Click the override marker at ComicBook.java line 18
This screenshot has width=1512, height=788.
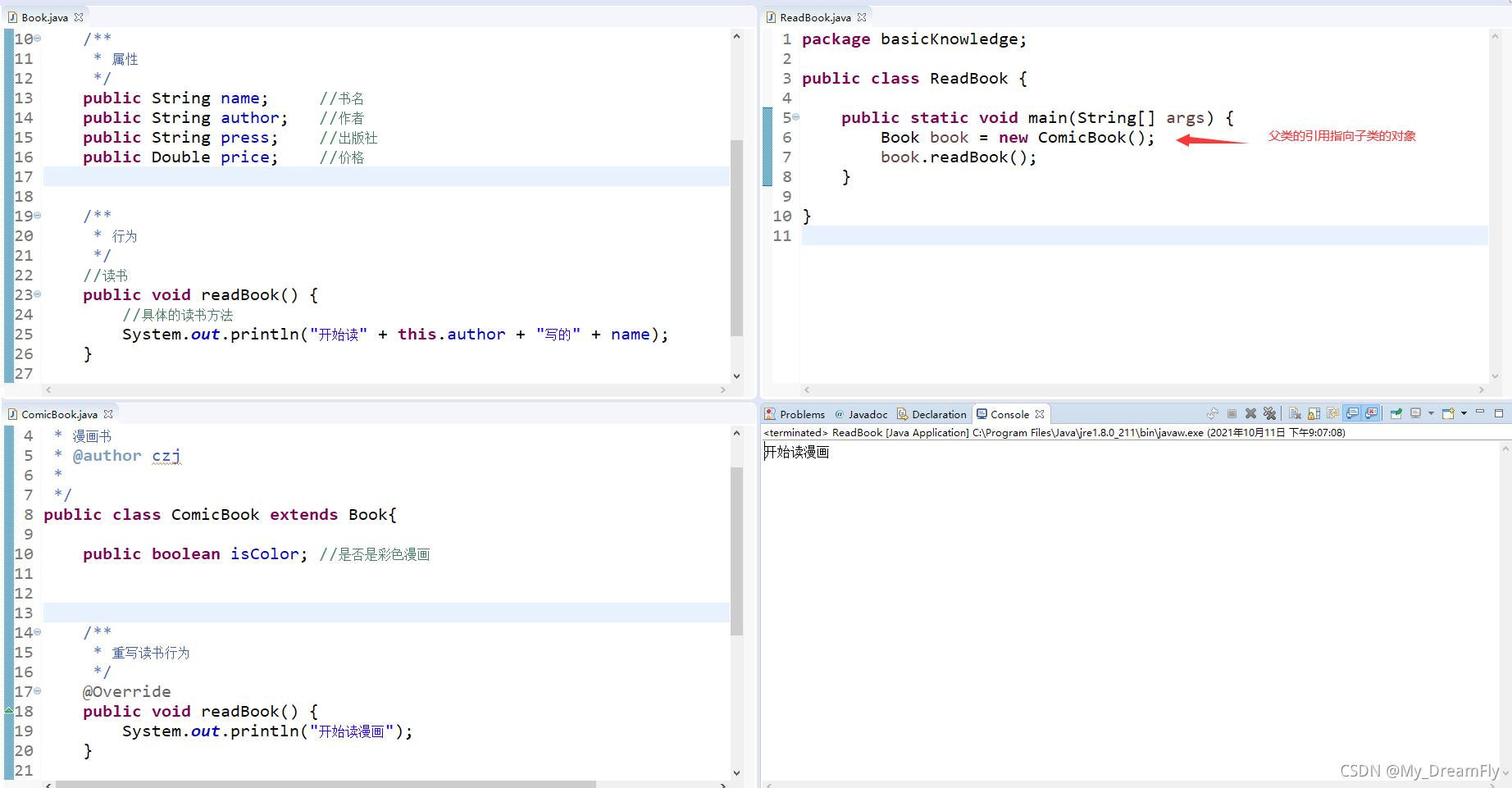click(x=9, y=710)
